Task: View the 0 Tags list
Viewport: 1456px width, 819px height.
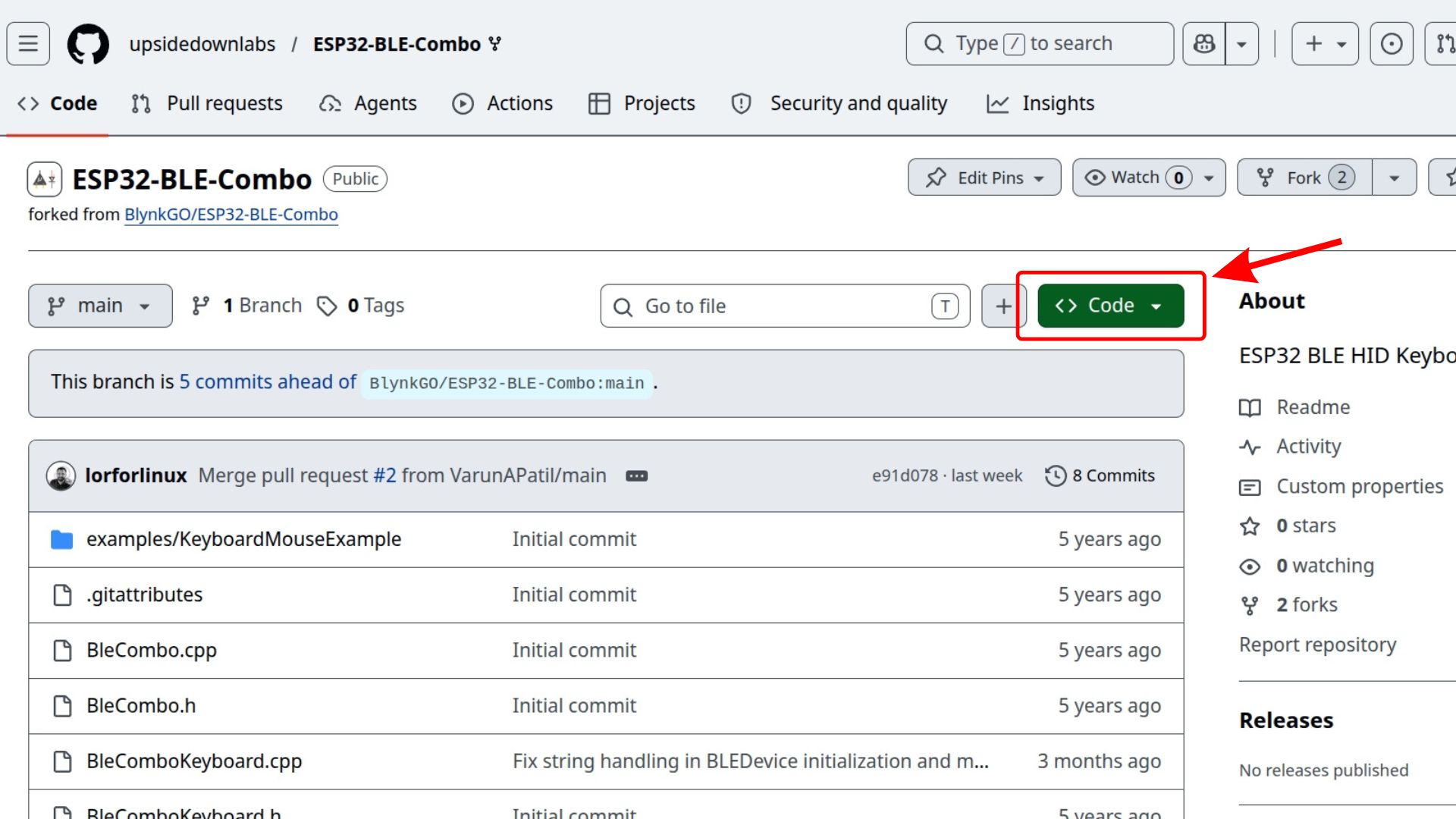Action: 360,306
